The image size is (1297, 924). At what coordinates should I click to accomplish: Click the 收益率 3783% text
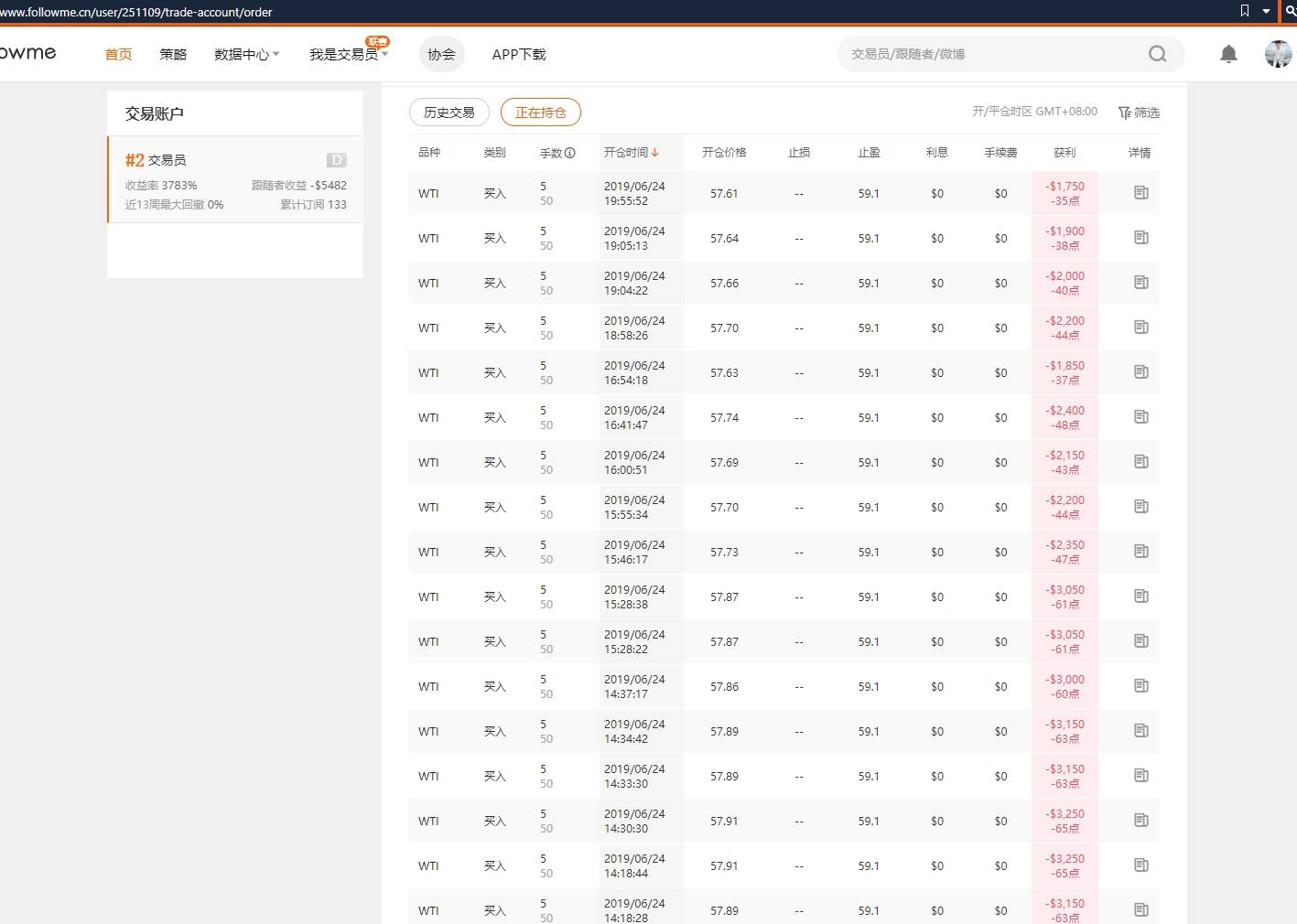tap(161, 186)
